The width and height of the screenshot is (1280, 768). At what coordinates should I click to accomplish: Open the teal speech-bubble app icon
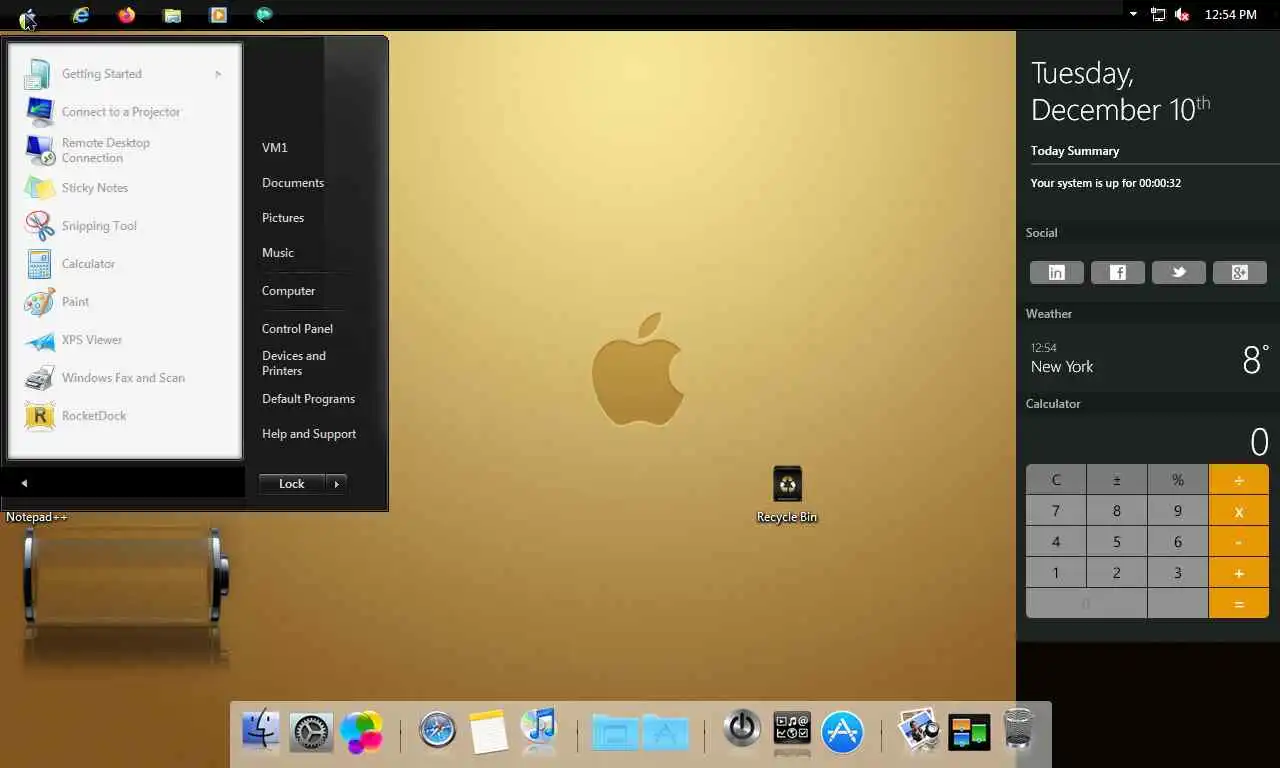(264, 15)
